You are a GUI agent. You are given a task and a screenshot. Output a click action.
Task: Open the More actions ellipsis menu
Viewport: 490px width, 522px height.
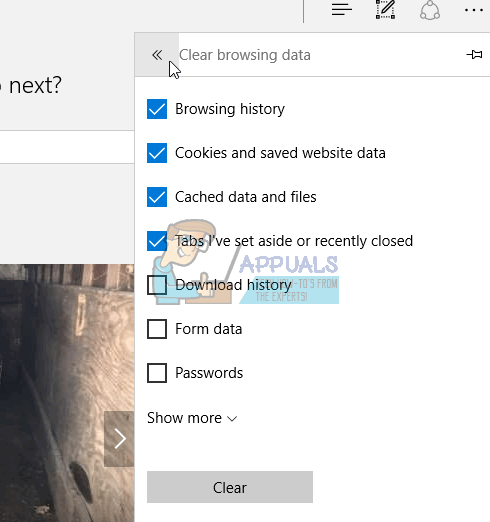(x=474, y=10)
